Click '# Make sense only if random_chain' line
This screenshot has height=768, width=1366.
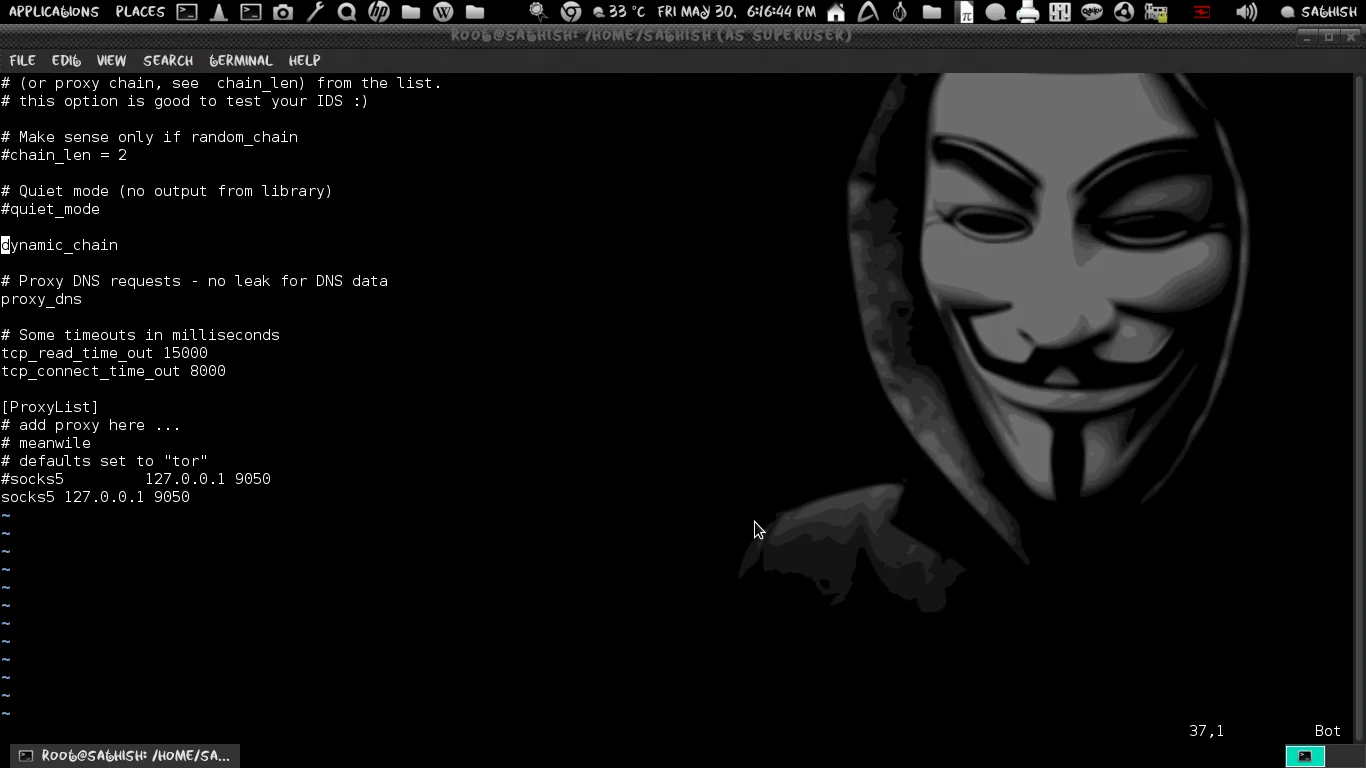[149, 137]
